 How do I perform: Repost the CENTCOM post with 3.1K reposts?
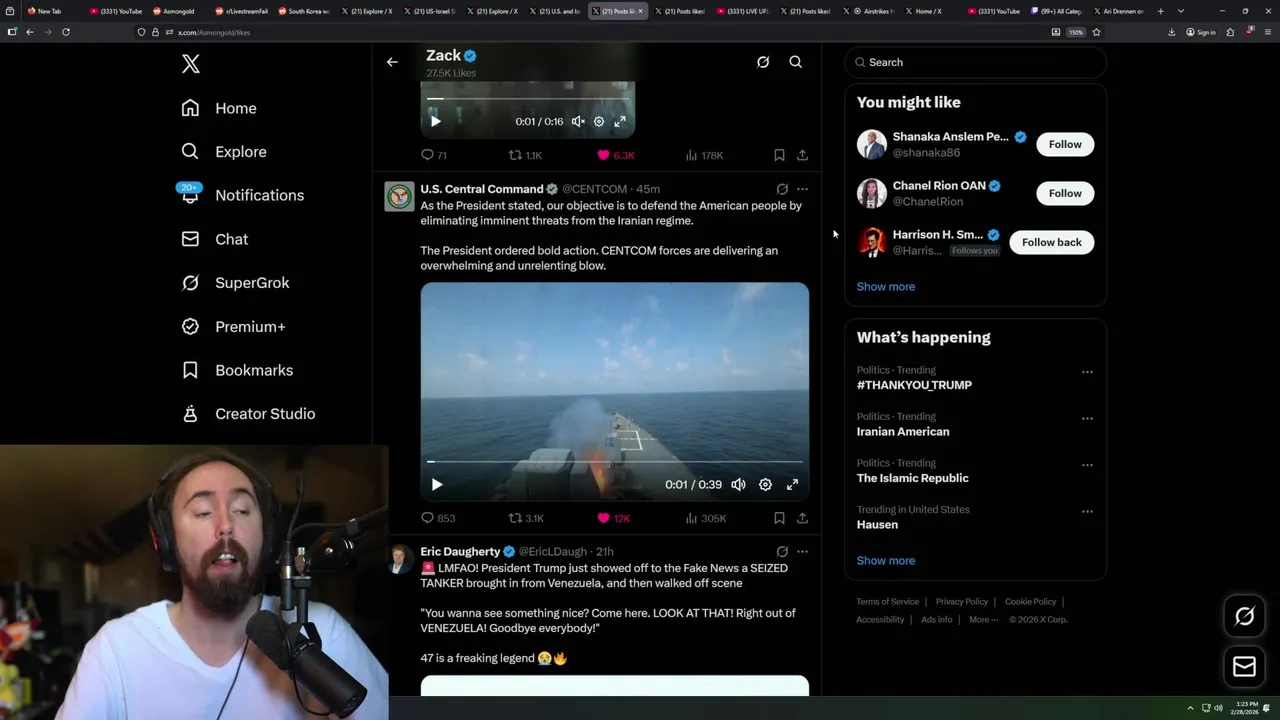pos(526,518)
